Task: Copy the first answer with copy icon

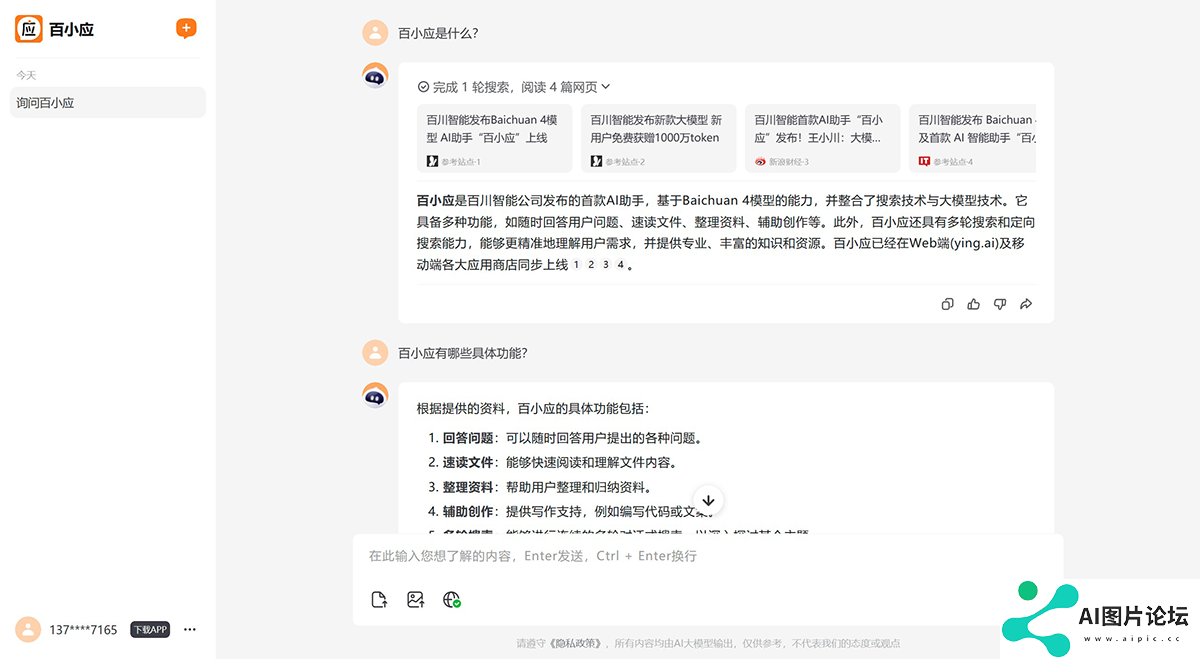Action: coord(948,304)
